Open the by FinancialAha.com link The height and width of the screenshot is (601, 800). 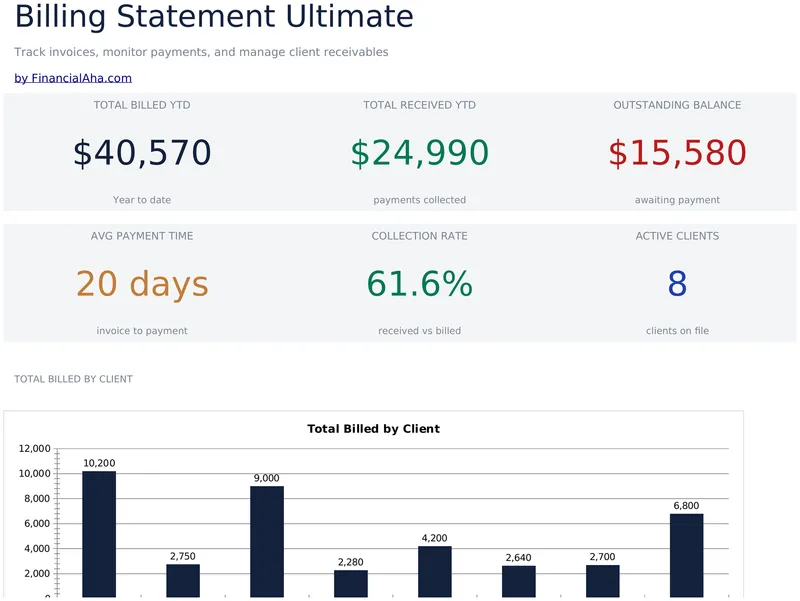tap(73, 78)
